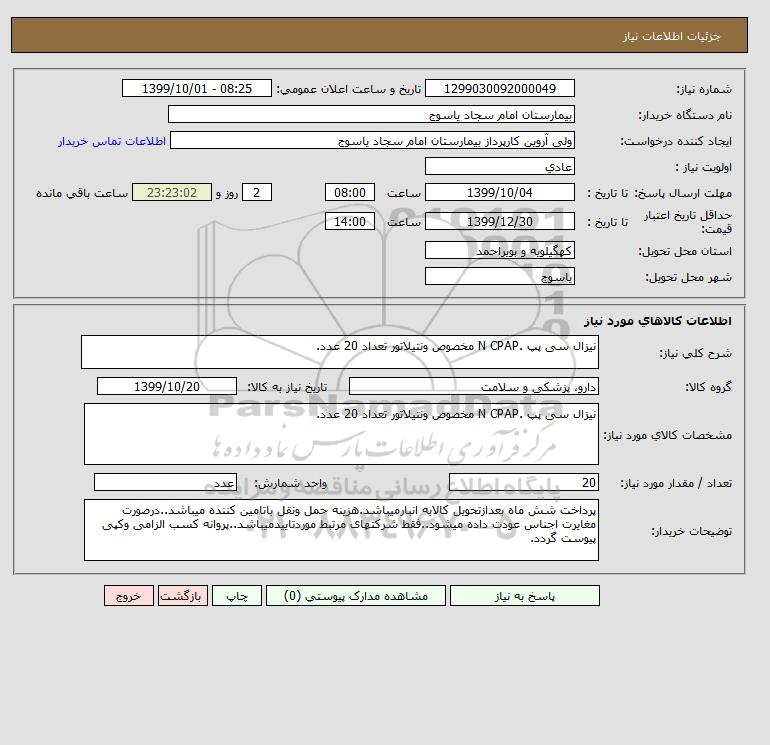Screen dimensions: 770x745
Task: Click the label مشخصات کالای مورد نیاز:
Action: (668, 435)
